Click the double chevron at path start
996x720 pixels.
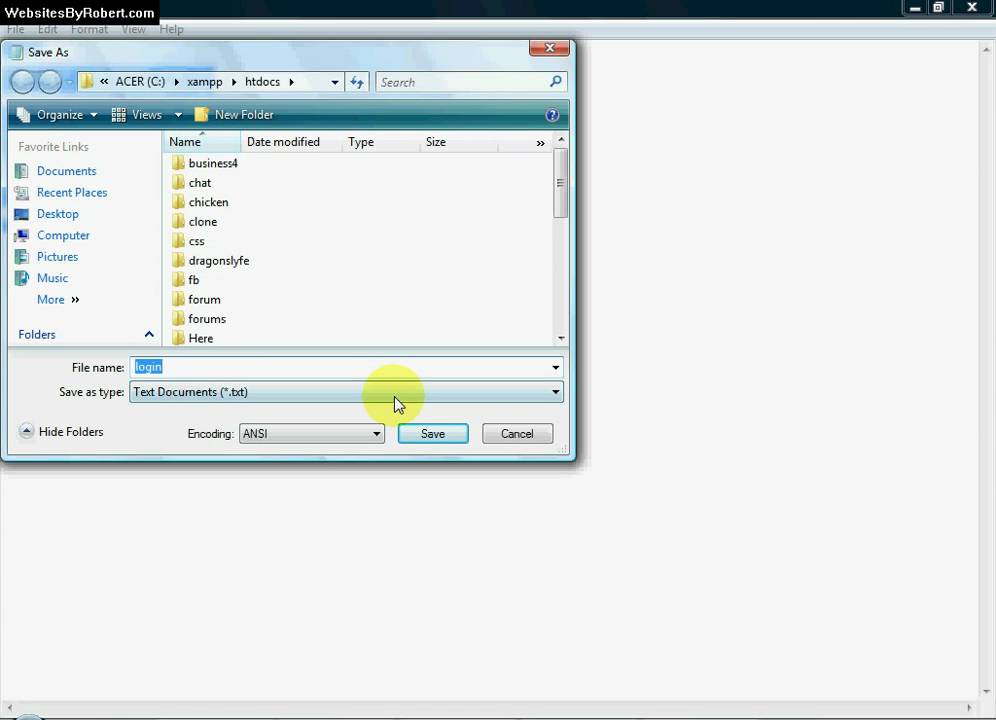pos(104,81)
